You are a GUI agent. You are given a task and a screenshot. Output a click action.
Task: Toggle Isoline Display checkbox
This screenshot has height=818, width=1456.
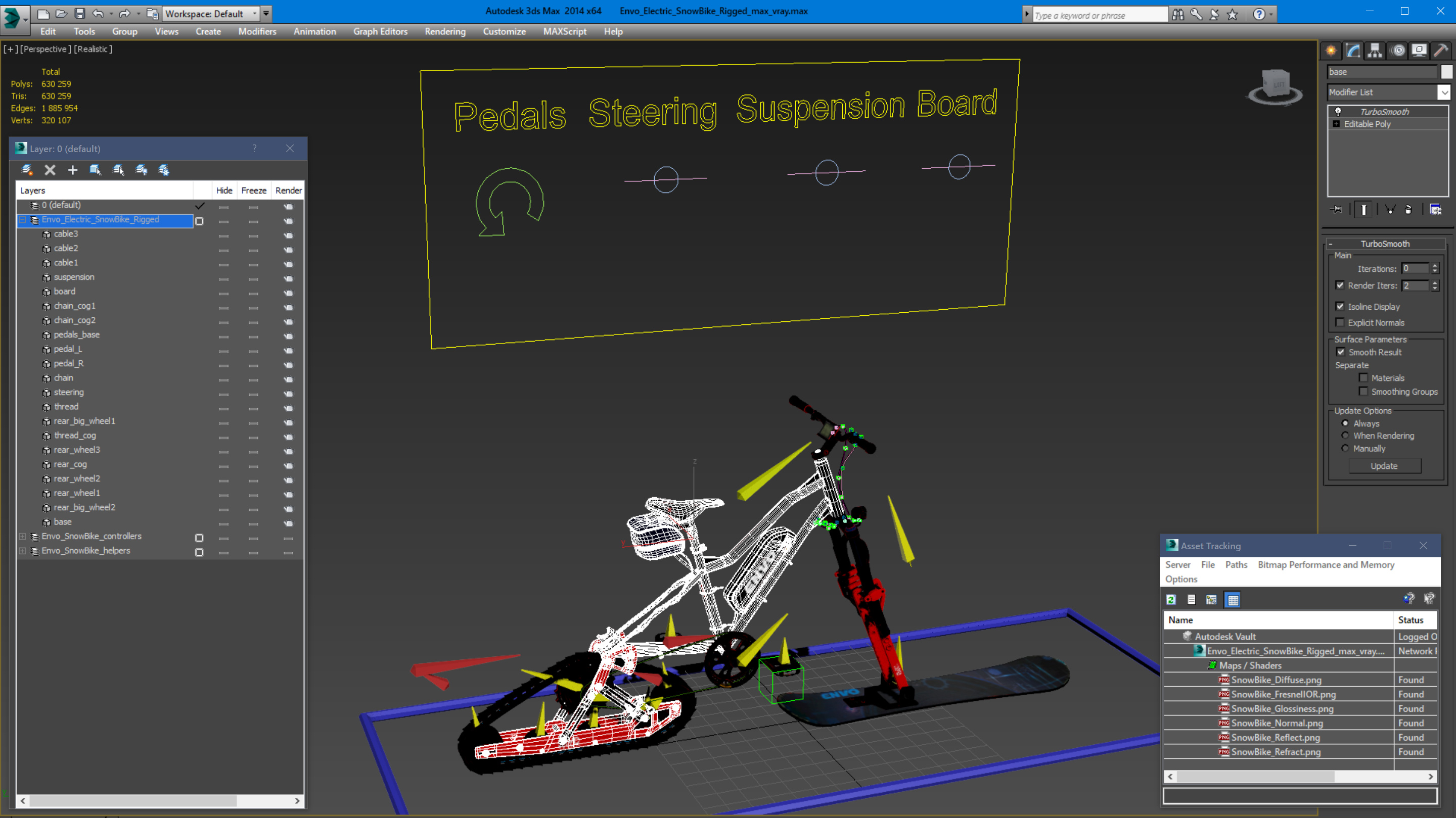point(1340,306)
